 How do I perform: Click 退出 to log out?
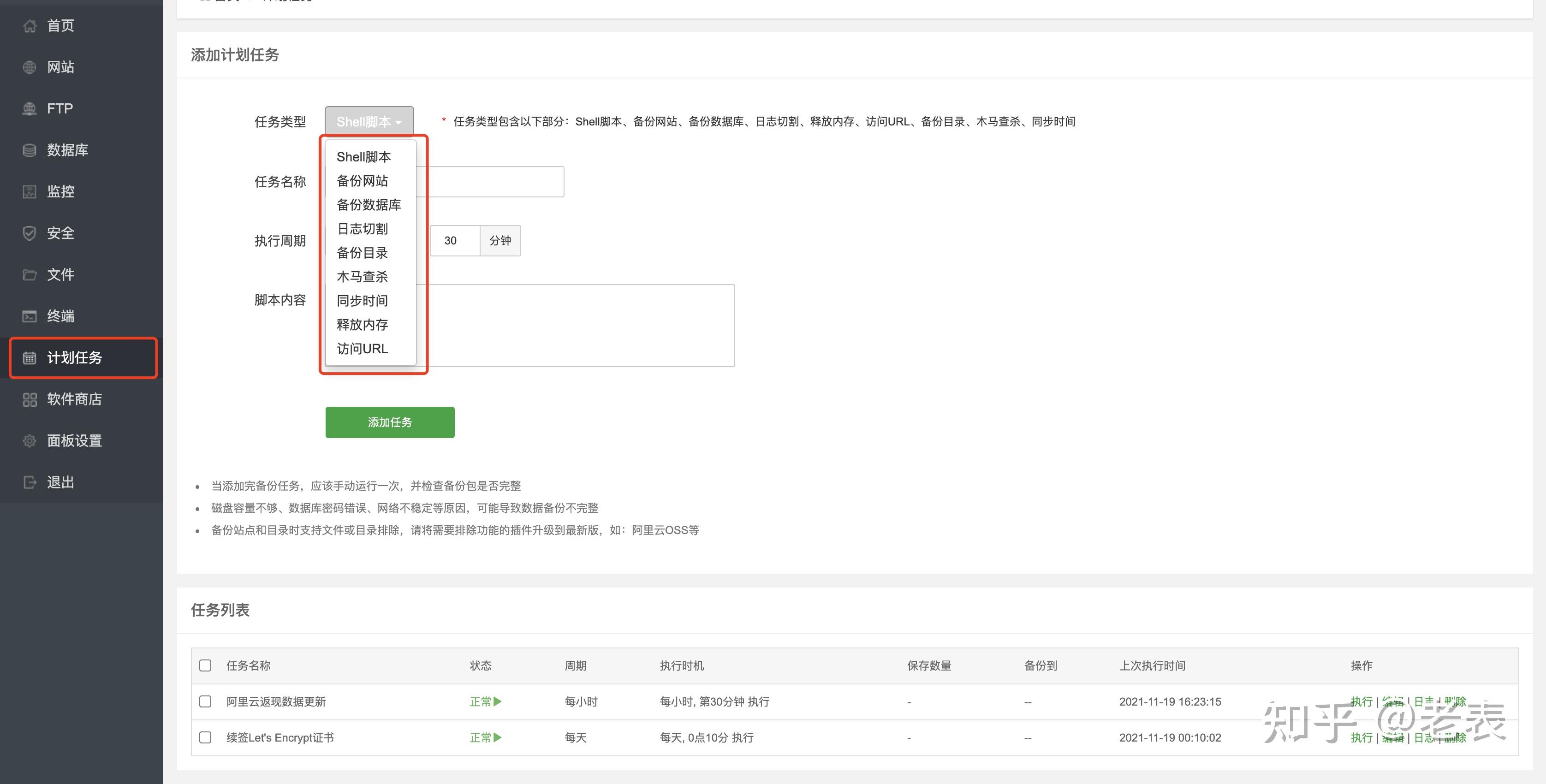pos(60,481)
